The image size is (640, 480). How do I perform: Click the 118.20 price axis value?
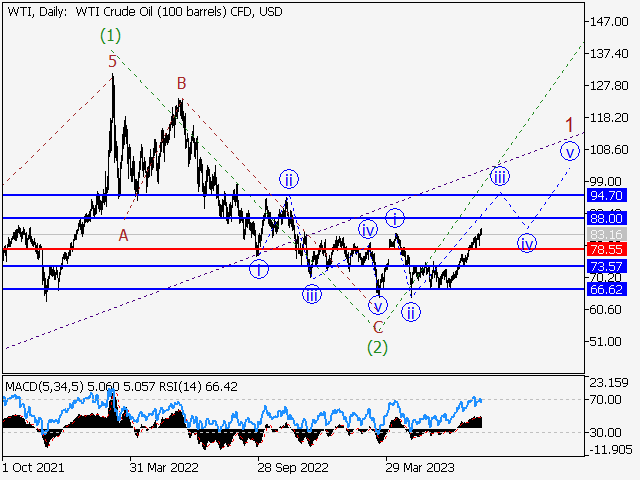pos(609,118)
